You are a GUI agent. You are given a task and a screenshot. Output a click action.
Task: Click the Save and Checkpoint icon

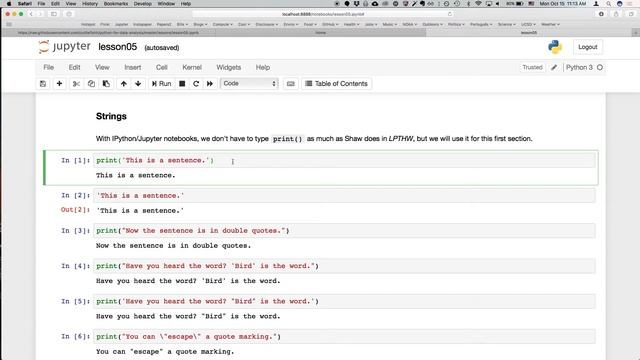click(43, 84)
